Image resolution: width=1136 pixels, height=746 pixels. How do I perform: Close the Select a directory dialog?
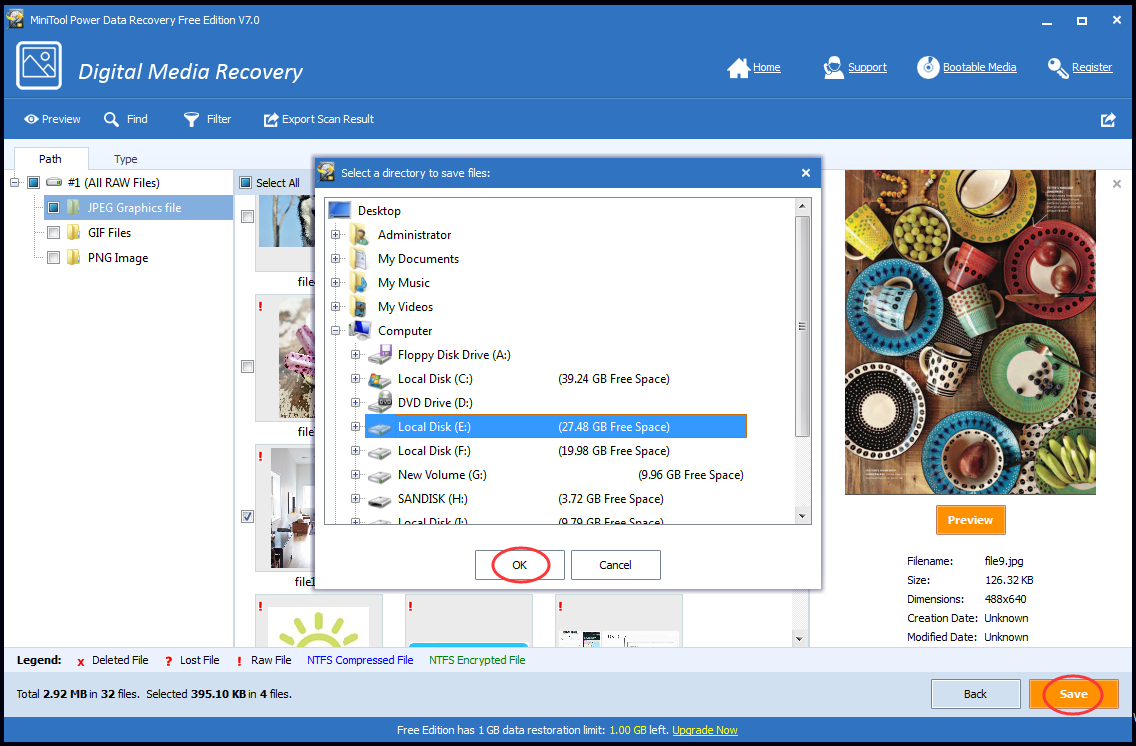click(x=806, y=173)
